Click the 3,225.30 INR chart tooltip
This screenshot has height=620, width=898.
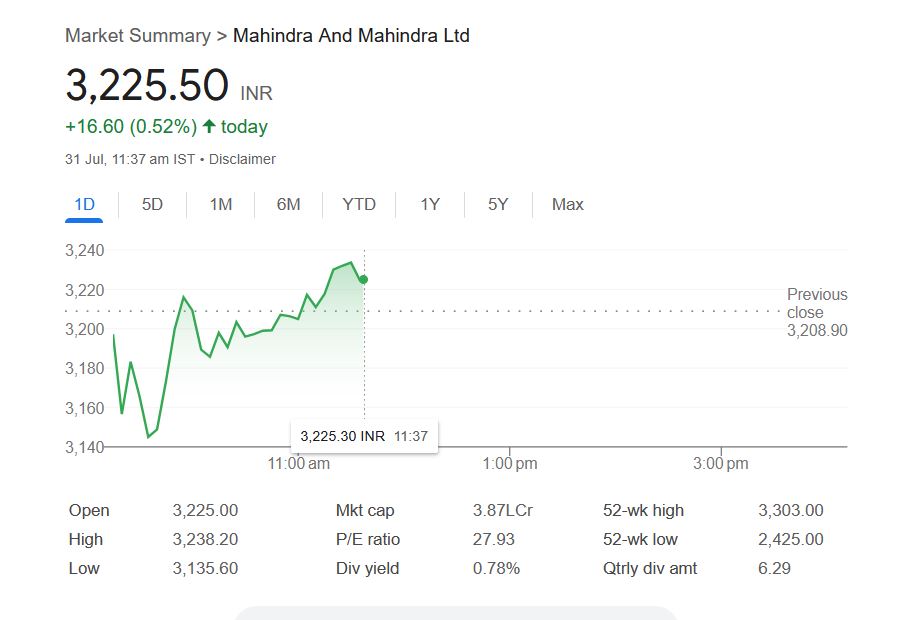point(363,436)
